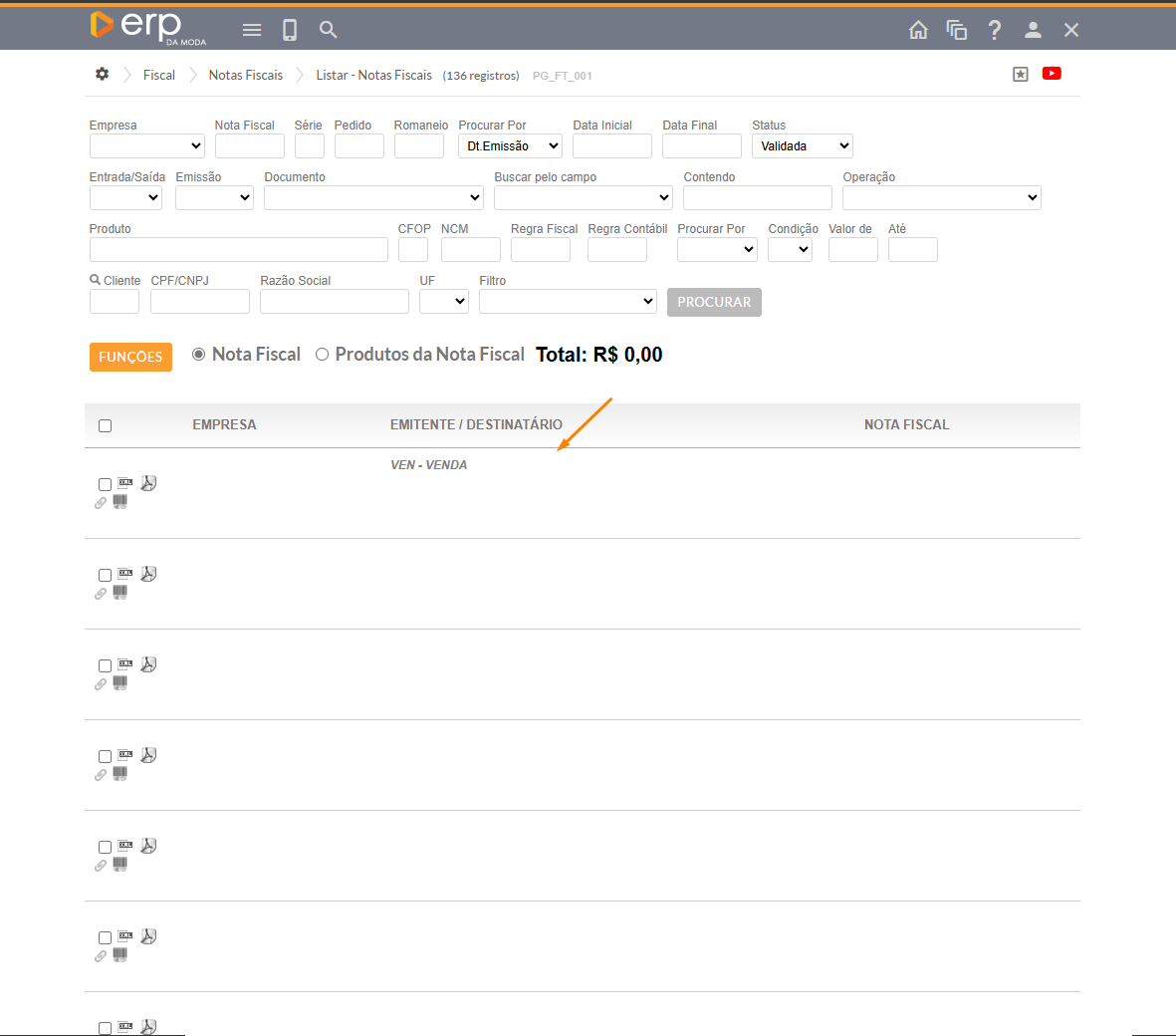
Task: Click into the Produto input field
Action: (x=238, y=250)
